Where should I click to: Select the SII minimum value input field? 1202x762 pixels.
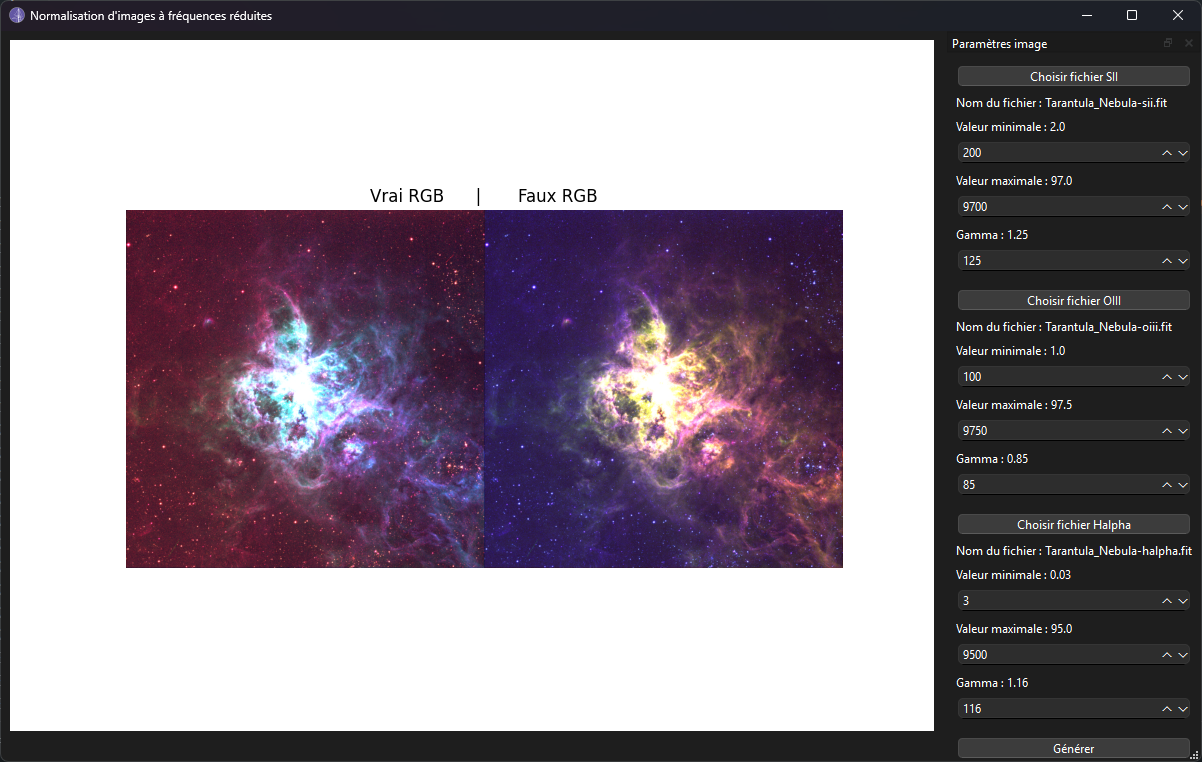point(1050,152)
